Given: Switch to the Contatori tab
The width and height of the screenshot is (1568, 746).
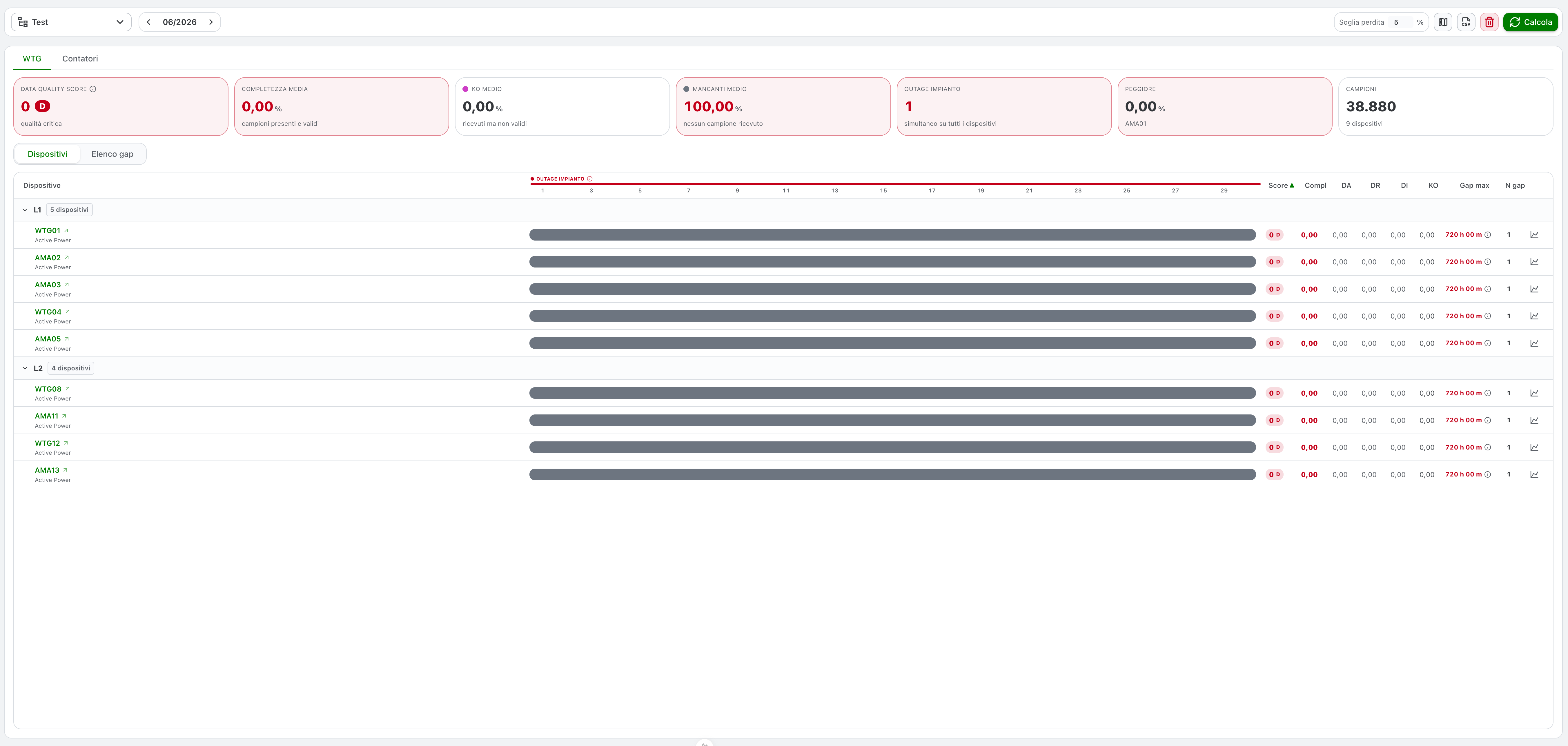Looking at the screenshot, I should (80, 59).
